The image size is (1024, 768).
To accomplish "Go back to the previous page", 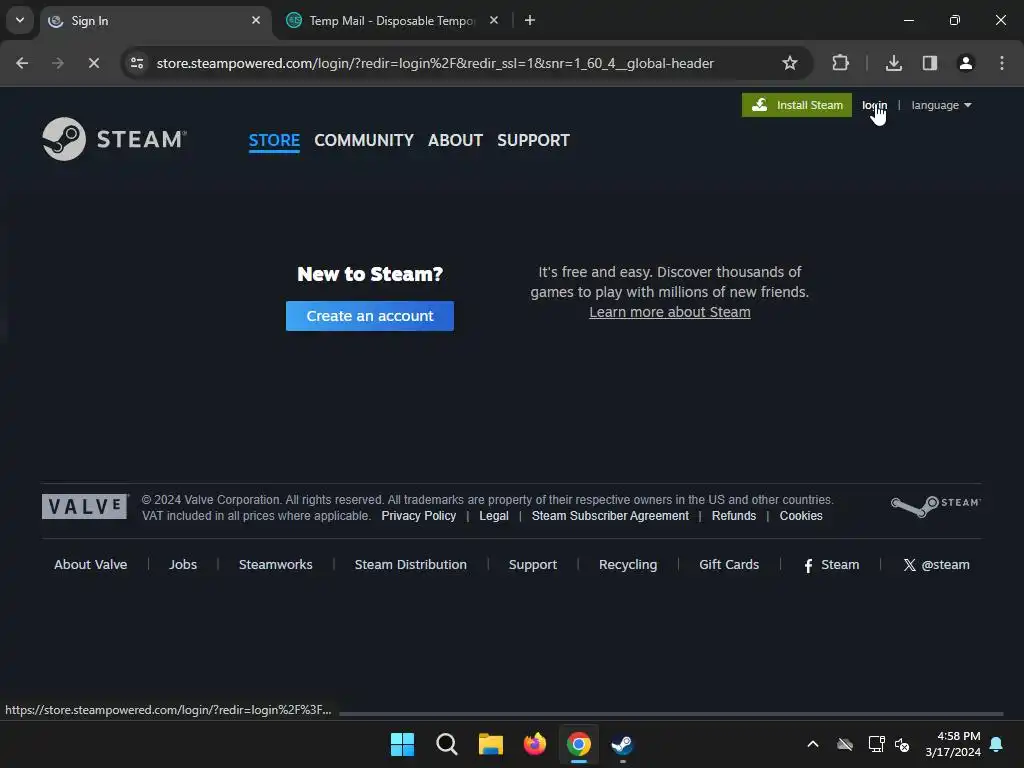I will (22, 63).
